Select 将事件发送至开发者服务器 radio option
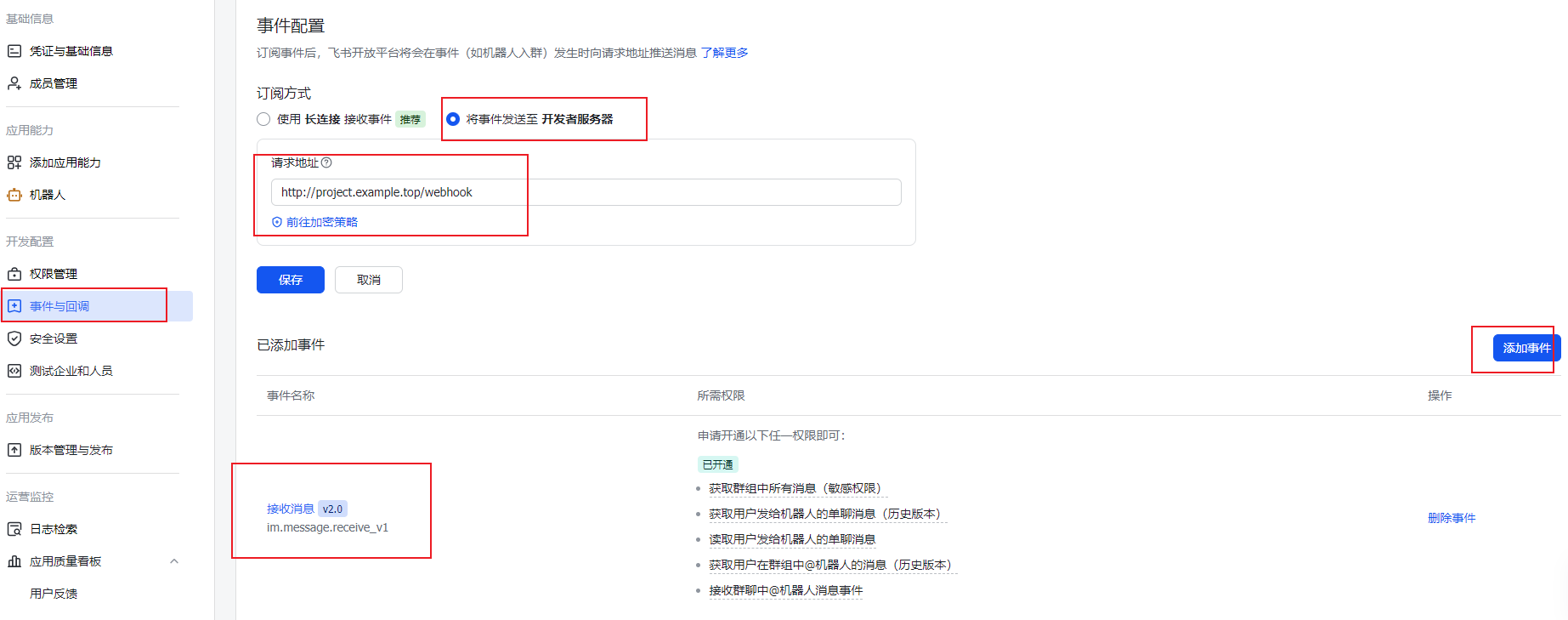The height and width of the screenshot is (620, 1568). [453, 119]
